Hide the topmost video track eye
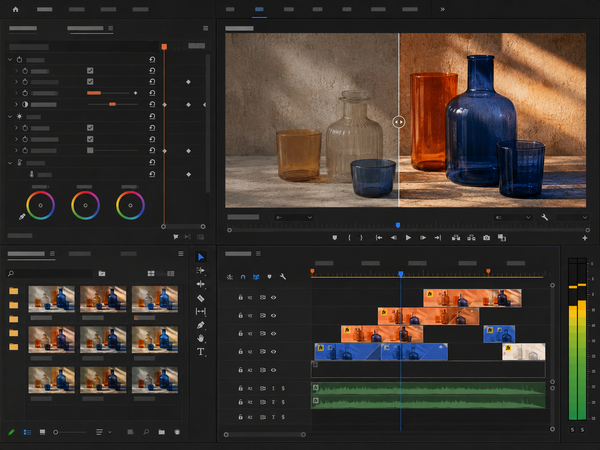This screenshot has height=450, width=600. (274, 297)
